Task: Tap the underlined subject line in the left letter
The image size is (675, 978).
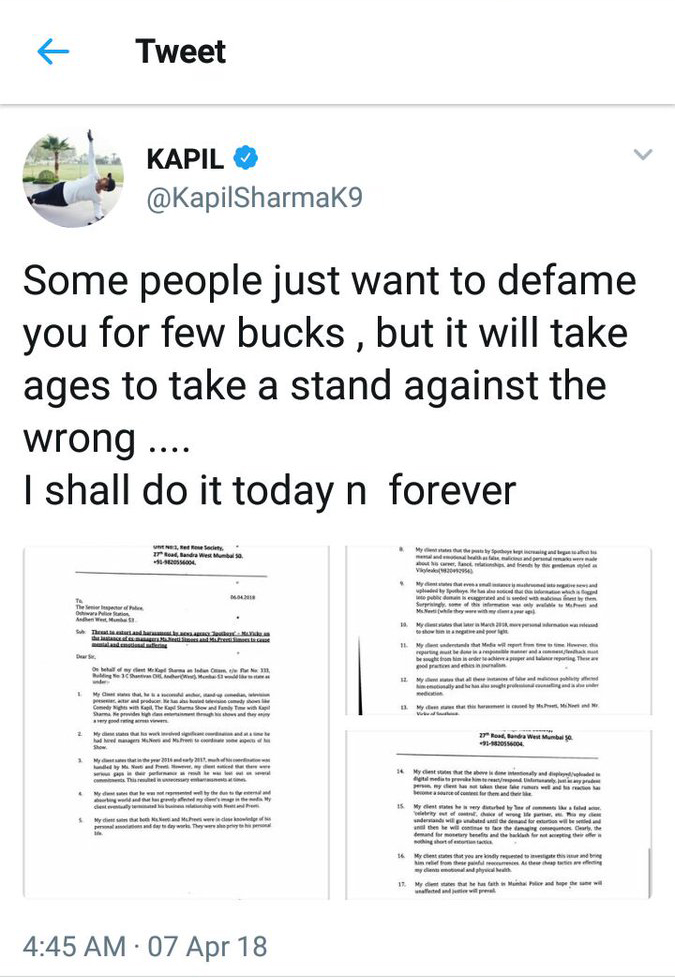Action: (180, 639)
